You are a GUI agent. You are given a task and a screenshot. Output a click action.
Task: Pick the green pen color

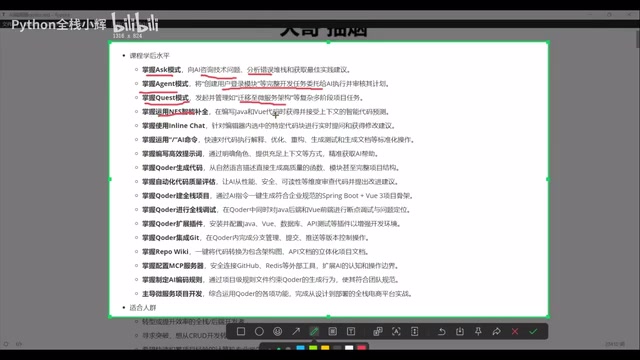[x=313, y=348]
